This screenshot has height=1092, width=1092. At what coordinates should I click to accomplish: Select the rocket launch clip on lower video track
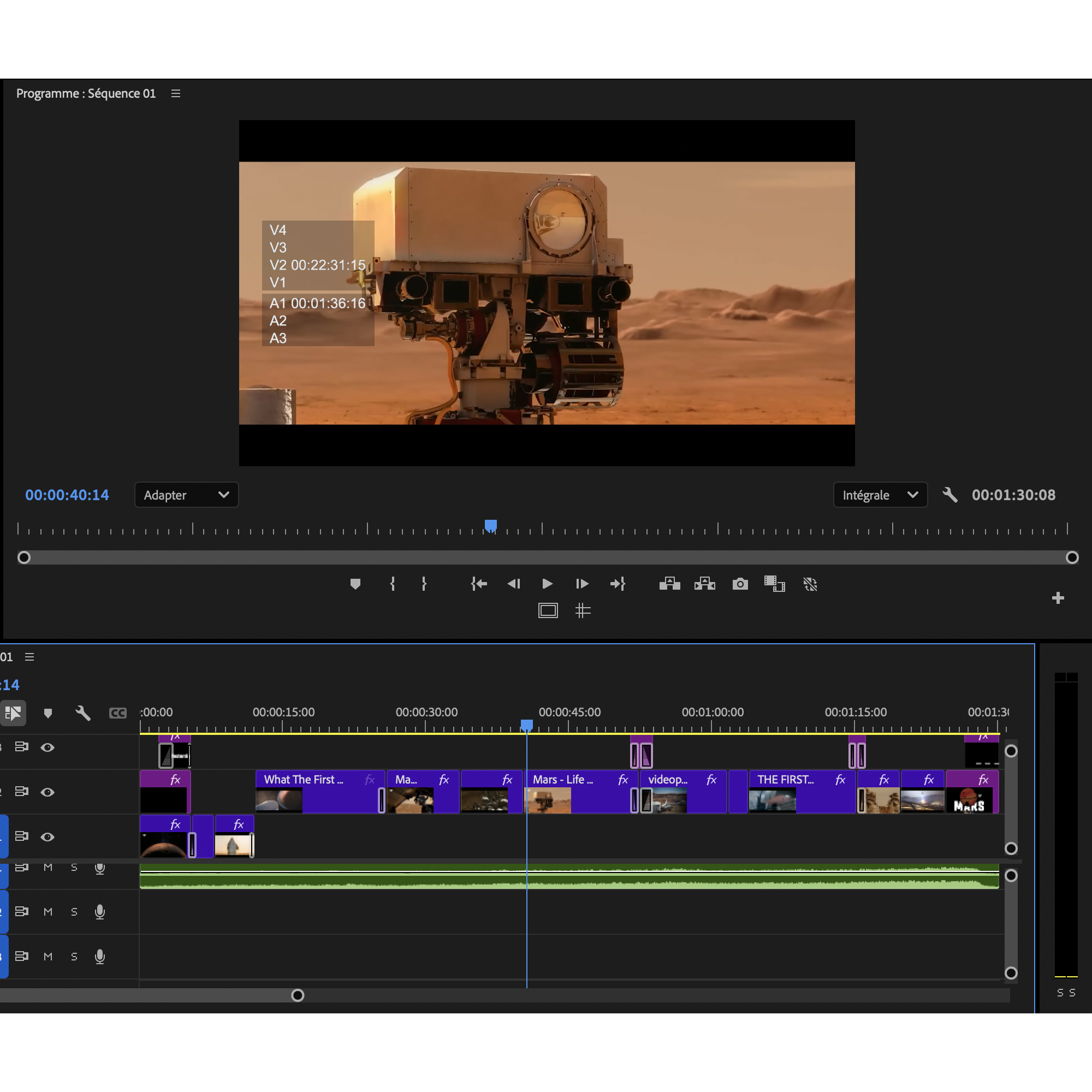click(x=235, y=836)
